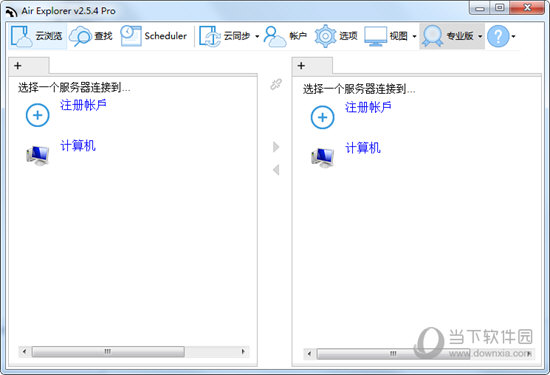Viewport: 550px width, 375px height.
Task: Open 计算机 link in right pane
Action: (x=363, y=148)
